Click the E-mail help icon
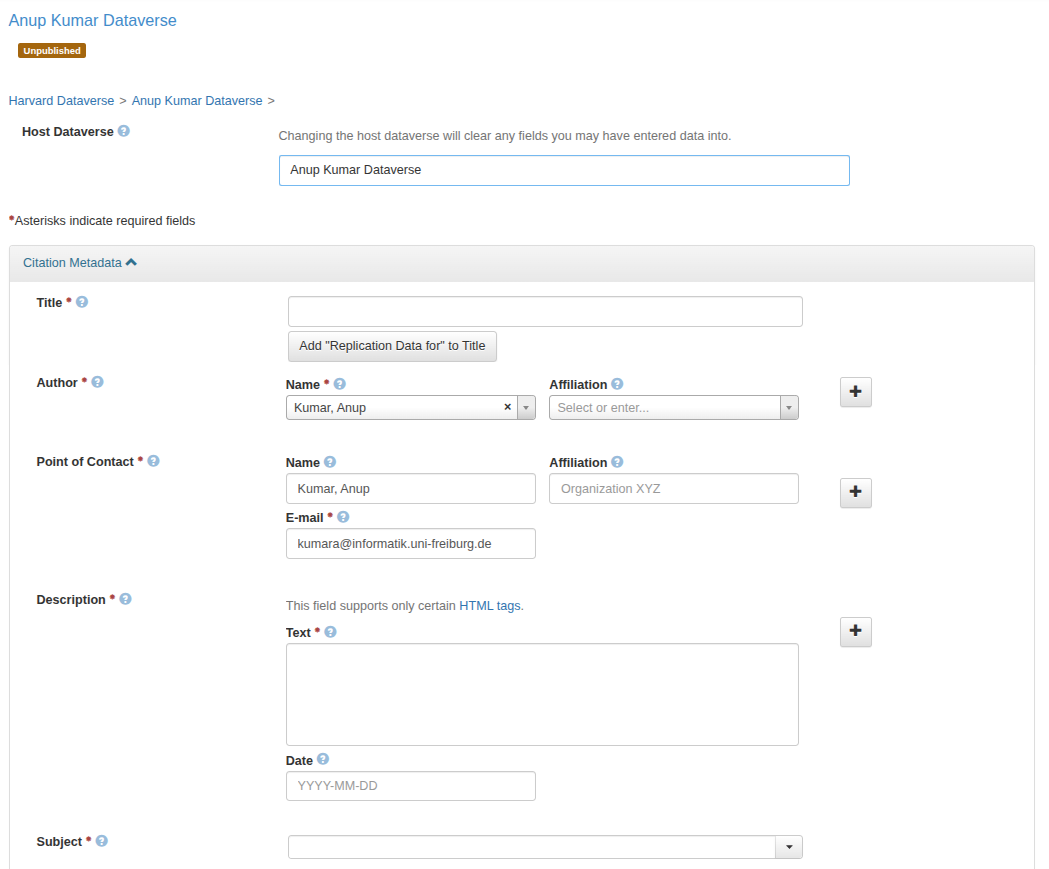This screenshot has height=869, width=1049. (x=342, y=516)
